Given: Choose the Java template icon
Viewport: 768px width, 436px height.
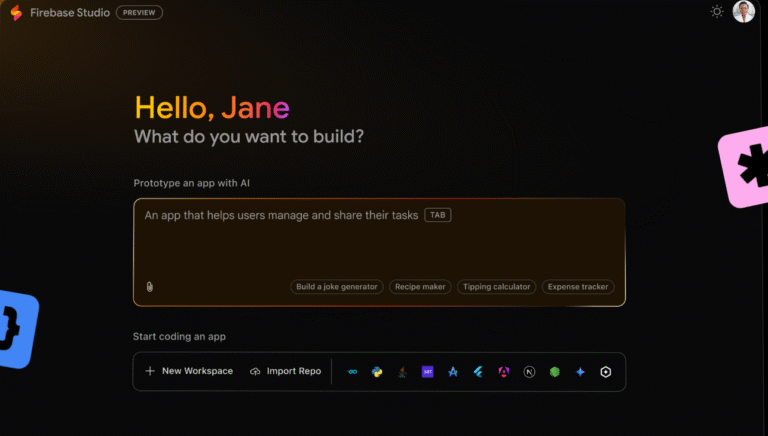Looking at the screenshot, I should click(x=403, y=372).
